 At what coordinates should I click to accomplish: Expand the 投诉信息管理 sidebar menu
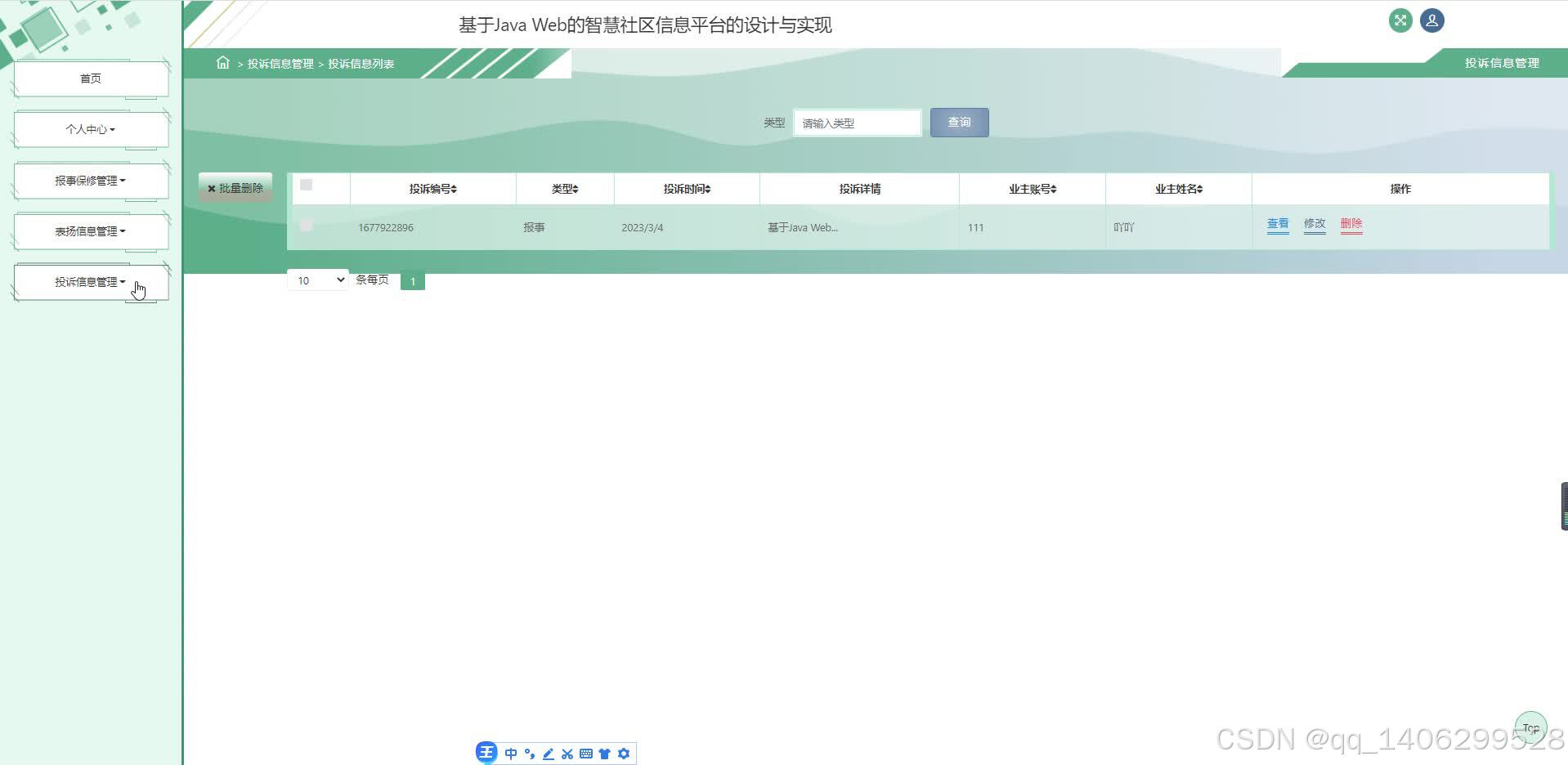point(90,281)
